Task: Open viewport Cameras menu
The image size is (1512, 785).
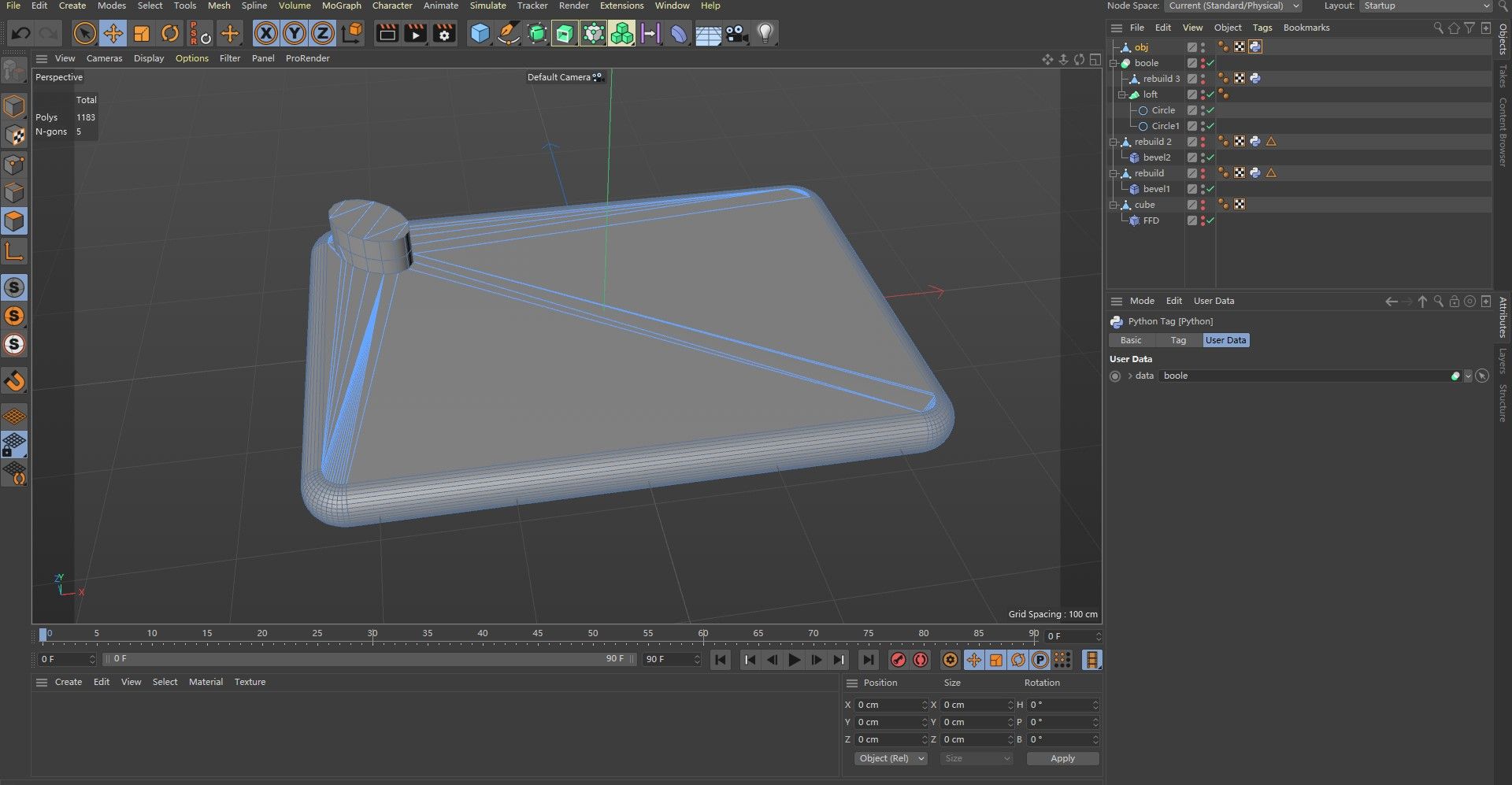Action: (x=104, y=58)
